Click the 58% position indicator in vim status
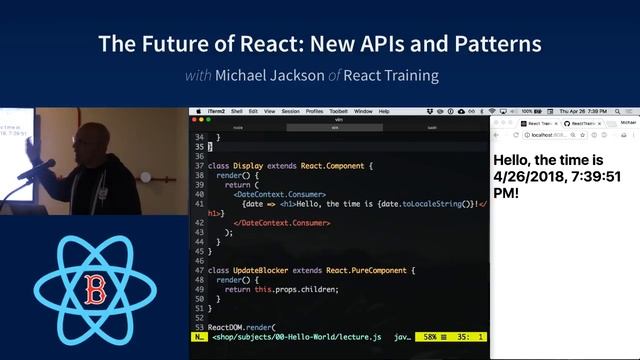This screenshot has height=360, width=640. click(429, 337)
